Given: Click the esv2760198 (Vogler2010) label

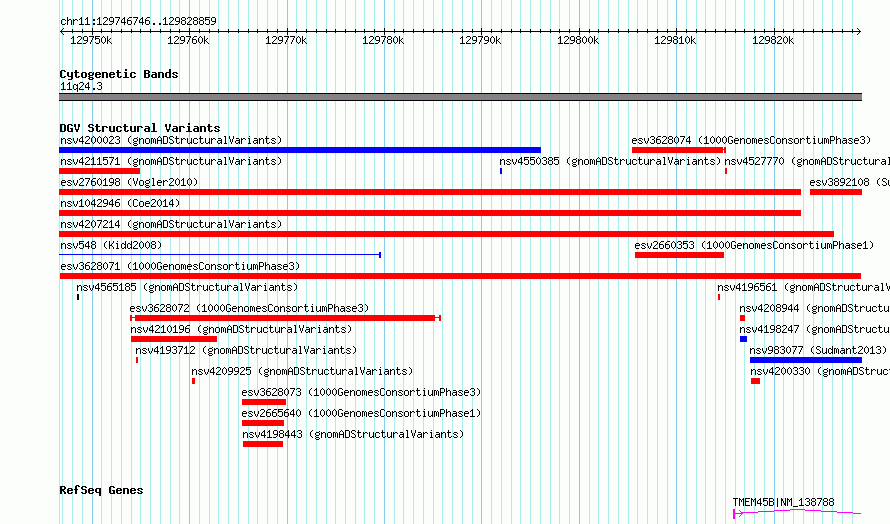Looking at the screenshot, I should [129, 182].
